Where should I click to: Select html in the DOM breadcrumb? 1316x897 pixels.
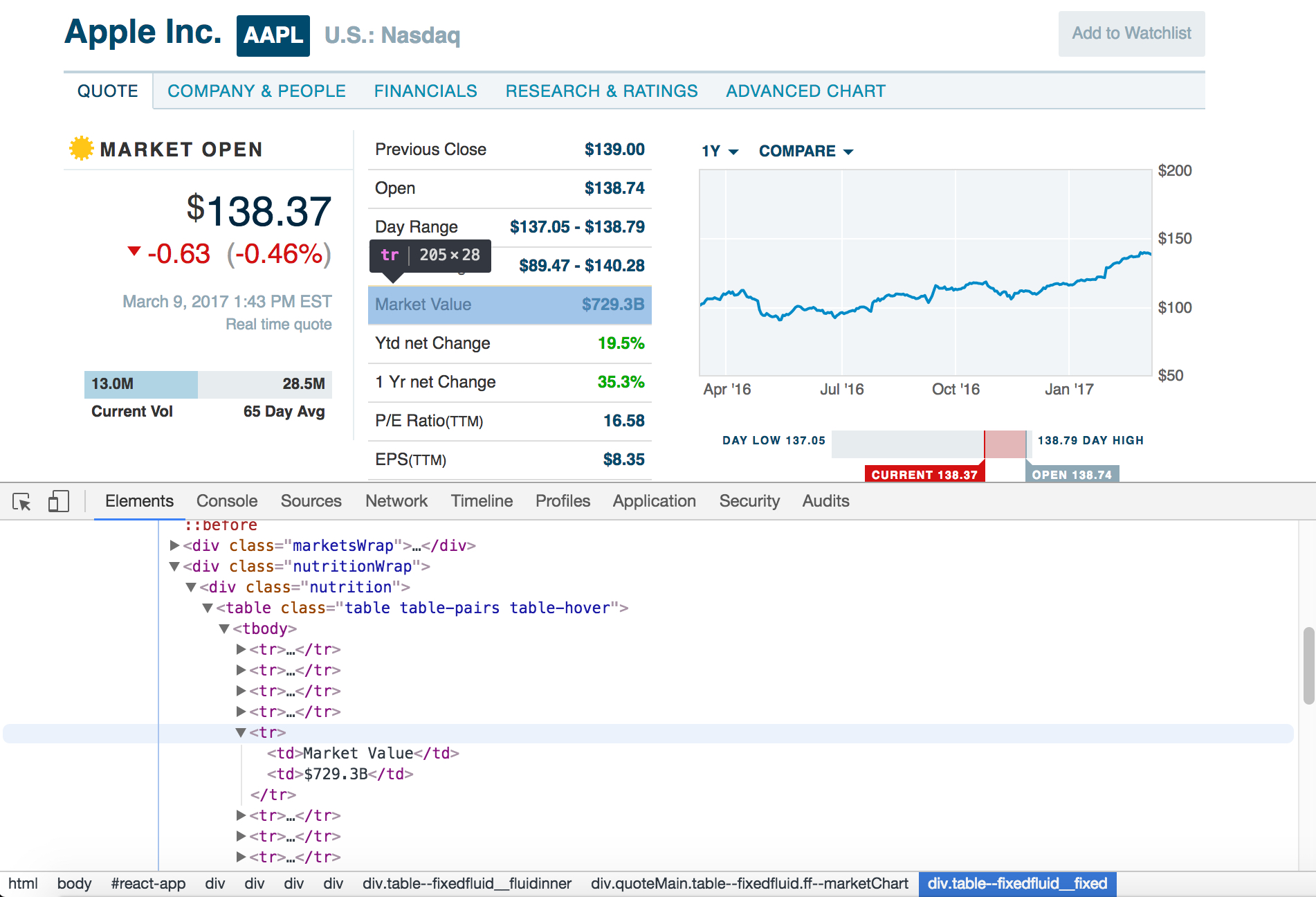click(x=23, y=883)
